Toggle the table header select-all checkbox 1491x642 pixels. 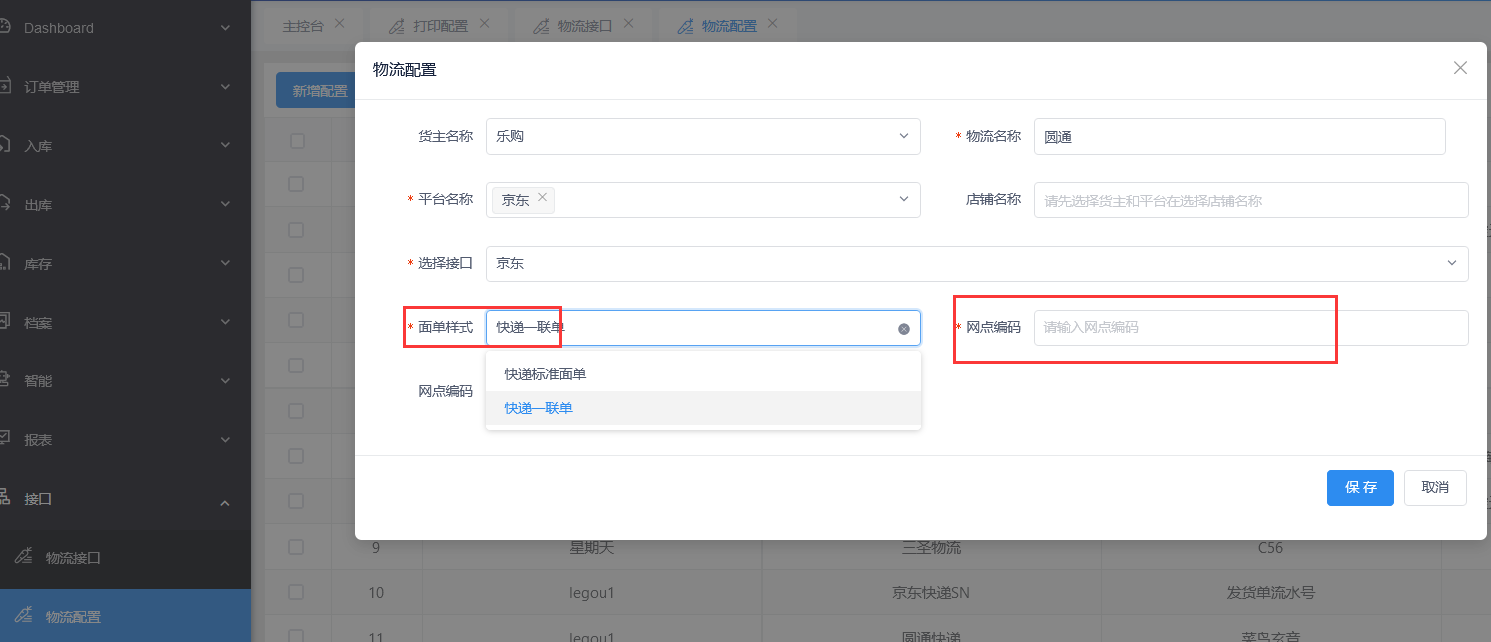point(297,141)
